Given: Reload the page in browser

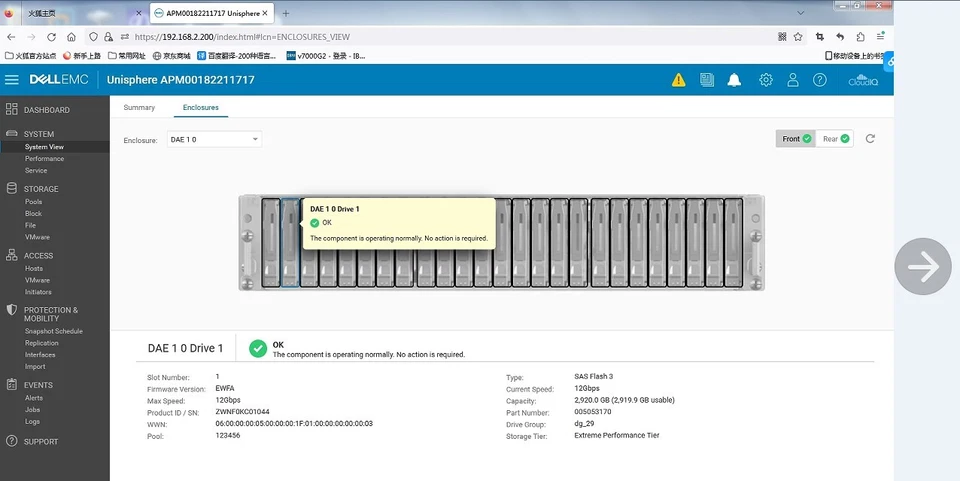Looking at the screenshot, I should pyautogui.click(x=51, y=37).
